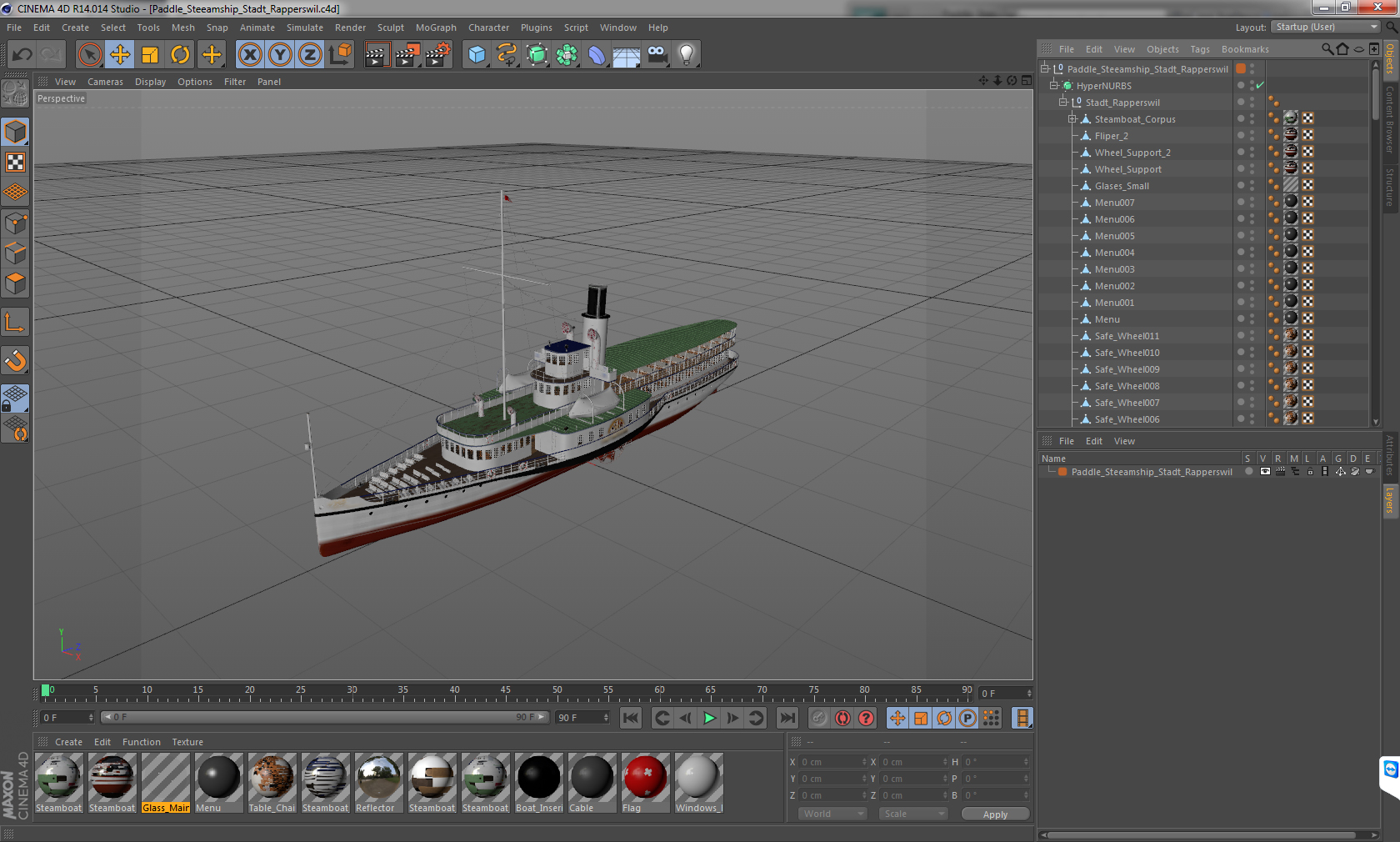The width and height of the screenshot is (1400, 842).
Task: Toggle Autokeying button
Action: (842, 718)
